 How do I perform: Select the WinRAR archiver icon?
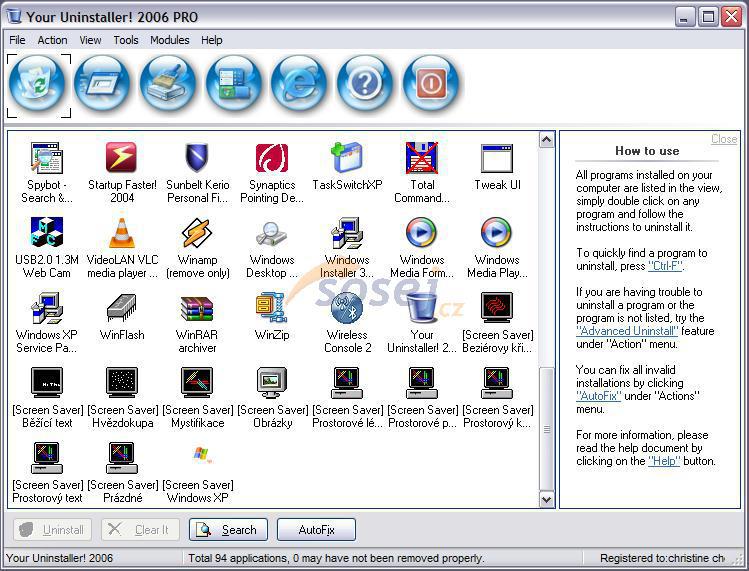(197, 308)
